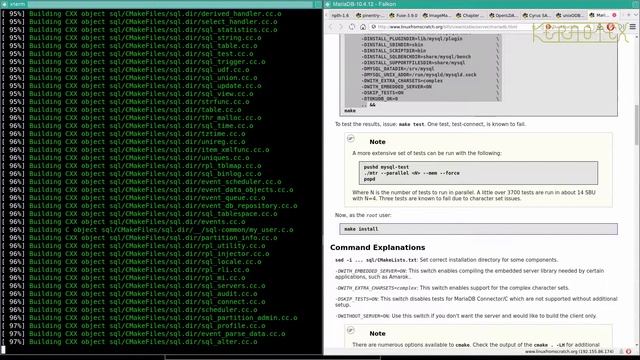
Task: Switch to the unixODB... tab
Action: 570,15
